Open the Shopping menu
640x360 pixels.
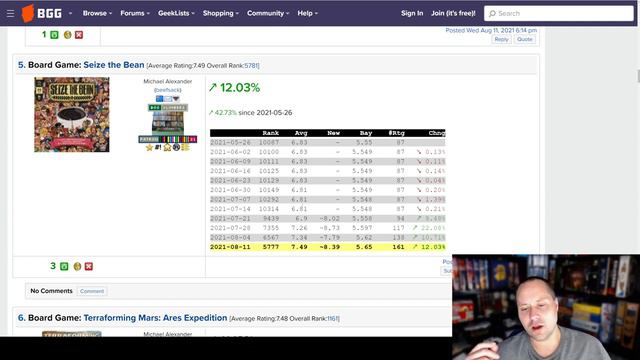pyautogui.click(x=220, y=13)
